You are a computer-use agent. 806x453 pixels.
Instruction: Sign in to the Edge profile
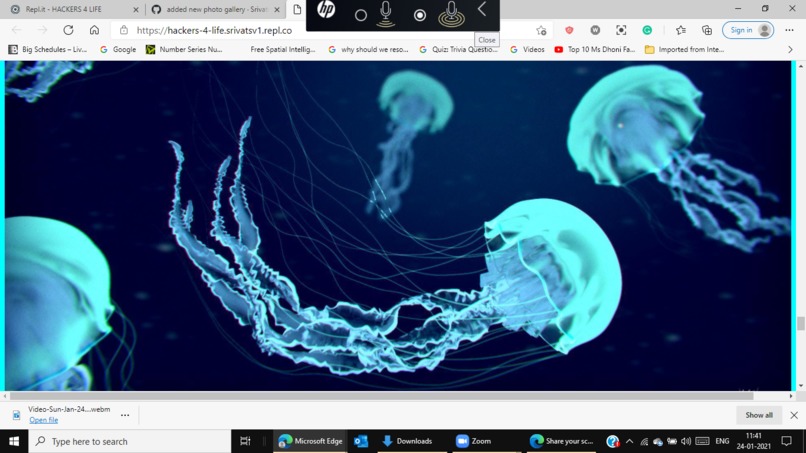point(748,30)
